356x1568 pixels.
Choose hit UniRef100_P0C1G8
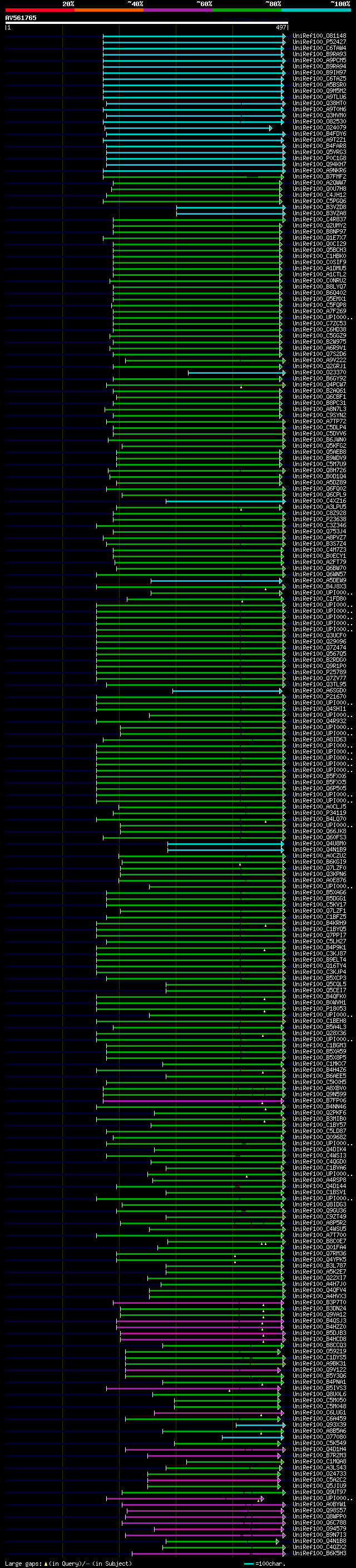[319, 159]
